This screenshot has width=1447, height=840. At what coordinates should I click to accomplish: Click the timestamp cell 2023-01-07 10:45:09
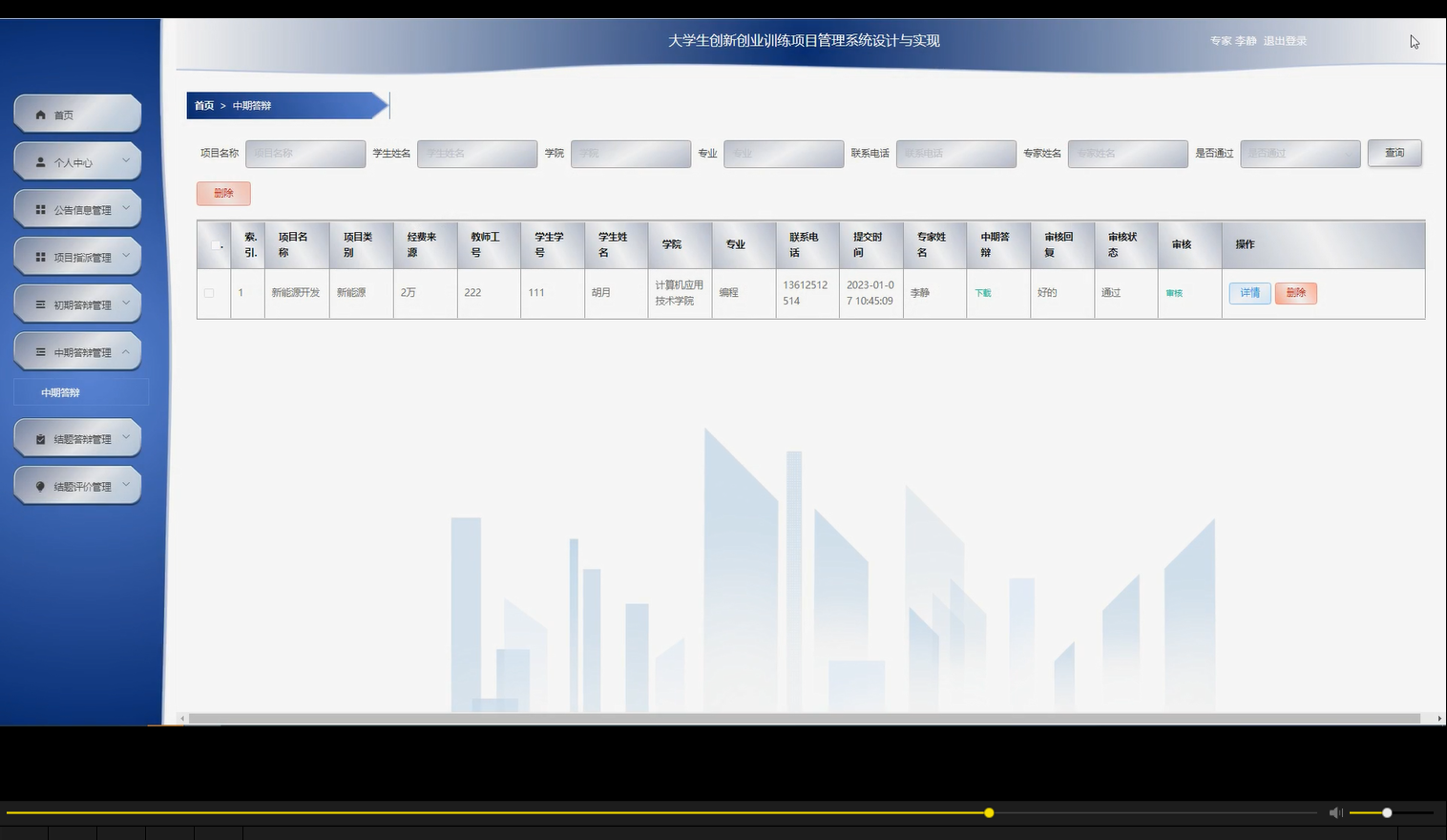(870, 293)
